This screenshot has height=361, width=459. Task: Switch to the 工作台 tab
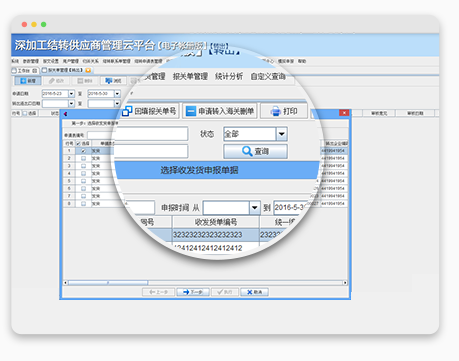25,70
